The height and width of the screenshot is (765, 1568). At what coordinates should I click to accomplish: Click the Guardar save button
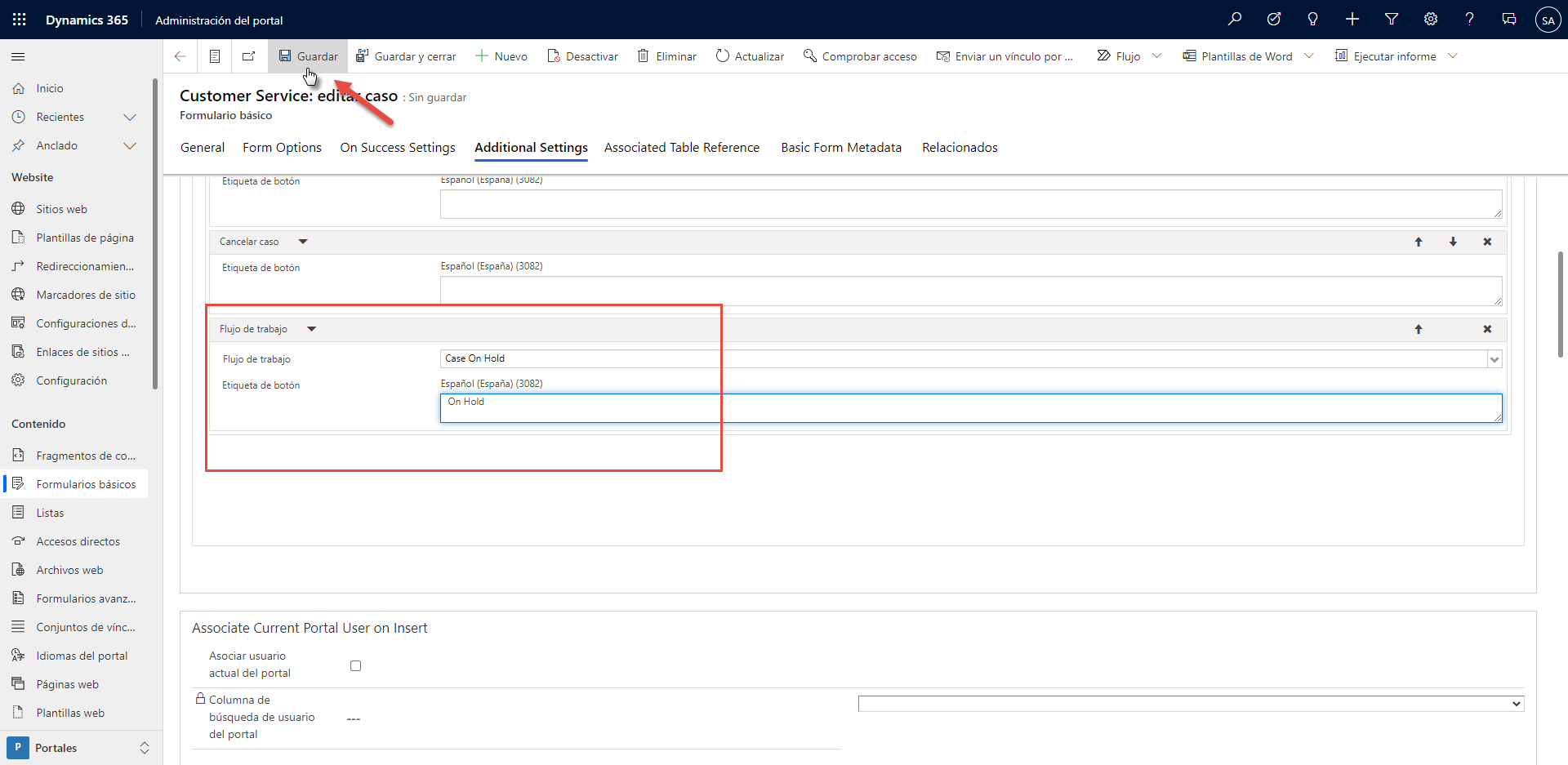click(x=308, y=56)
